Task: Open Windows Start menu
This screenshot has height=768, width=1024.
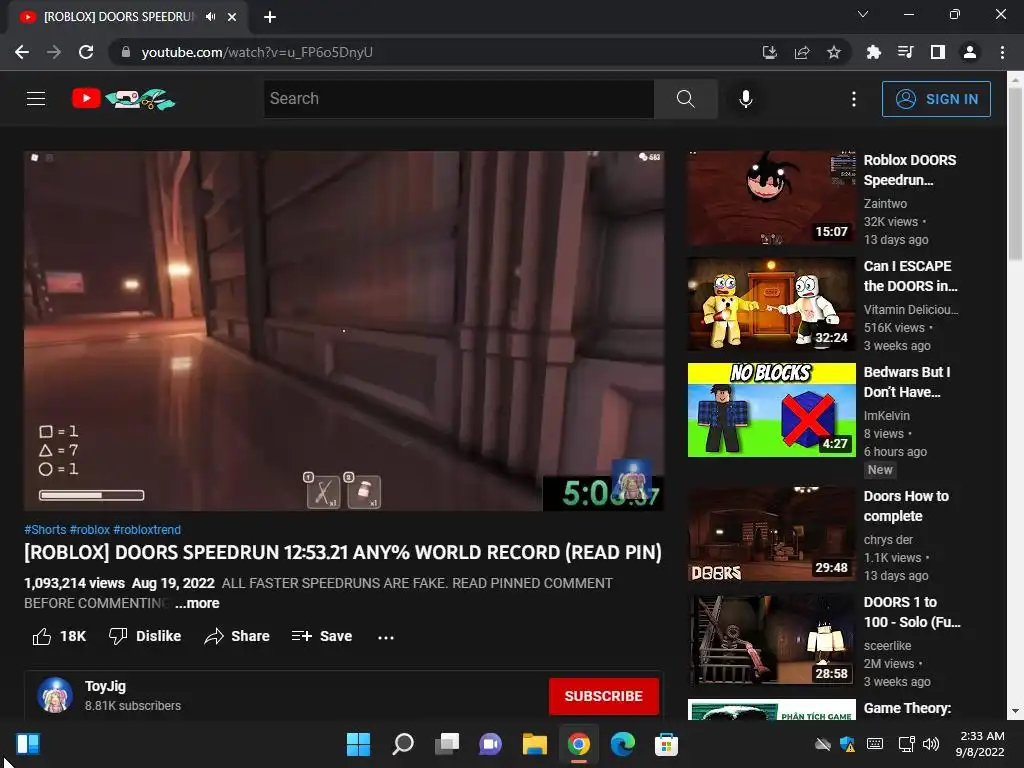Action: point(358,744)
